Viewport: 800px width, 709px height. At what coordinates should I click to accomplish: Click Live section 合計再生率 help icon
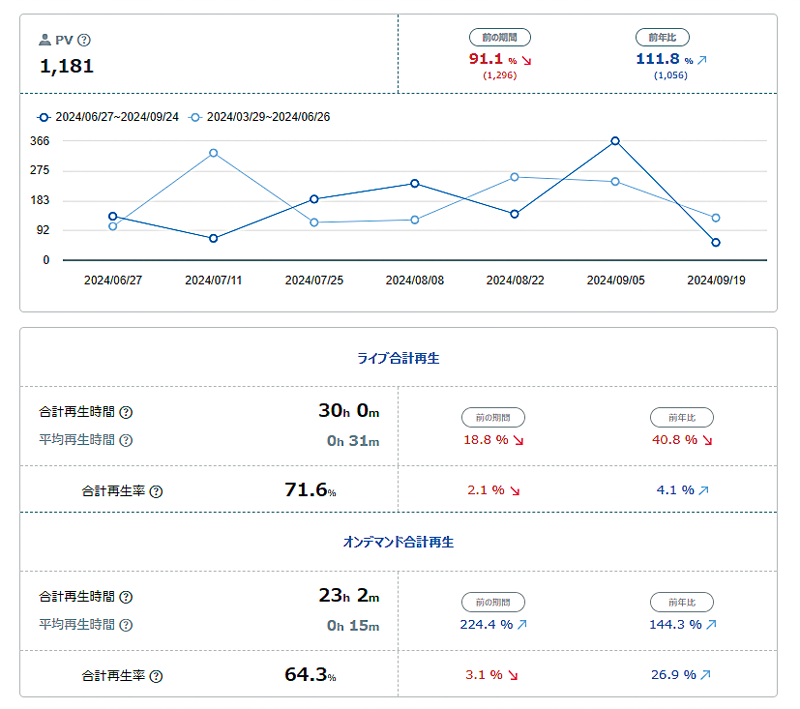tap(156, 491)
